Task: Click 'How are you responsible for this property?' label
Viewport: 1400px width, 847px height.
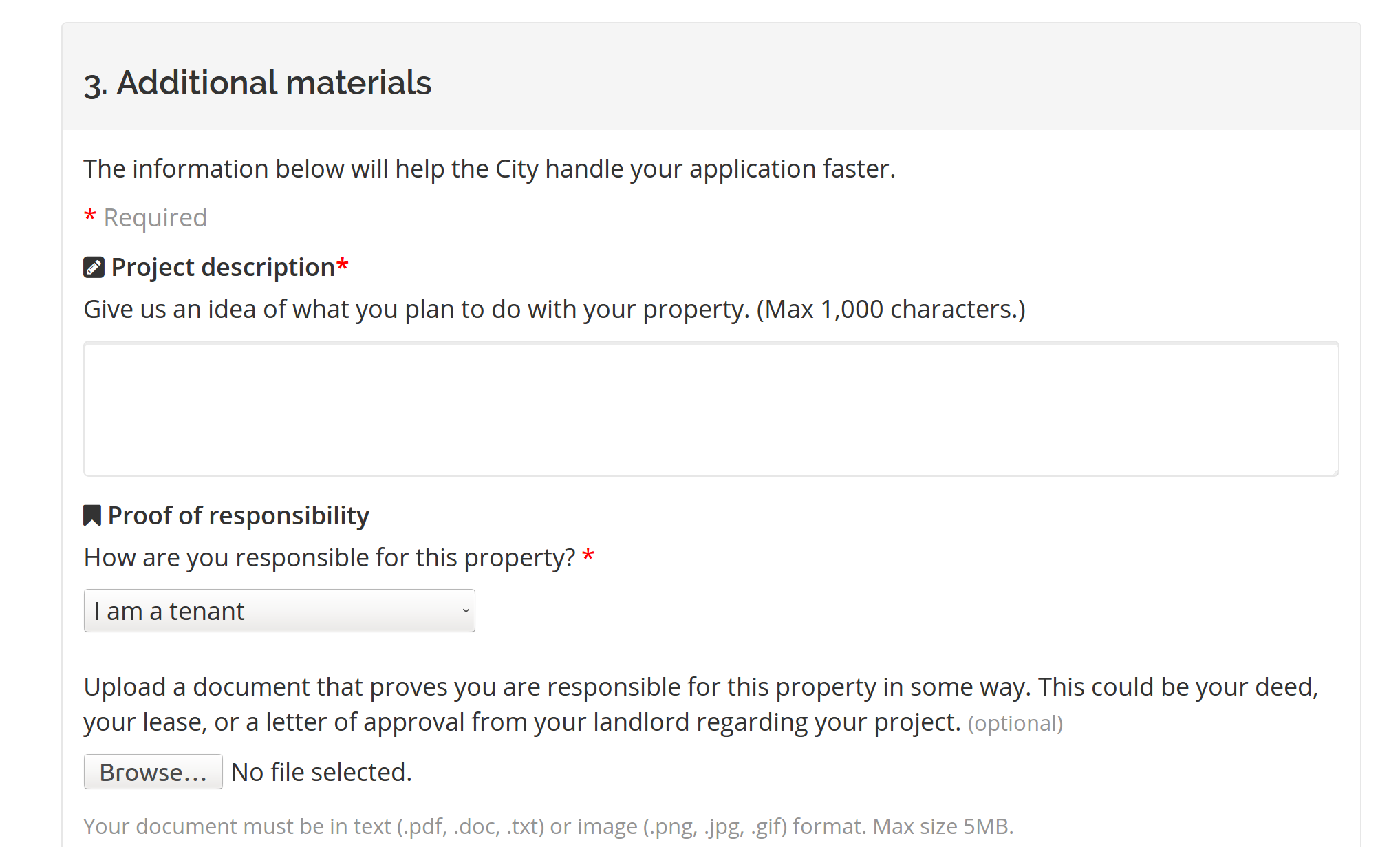Action: point(330,557)
